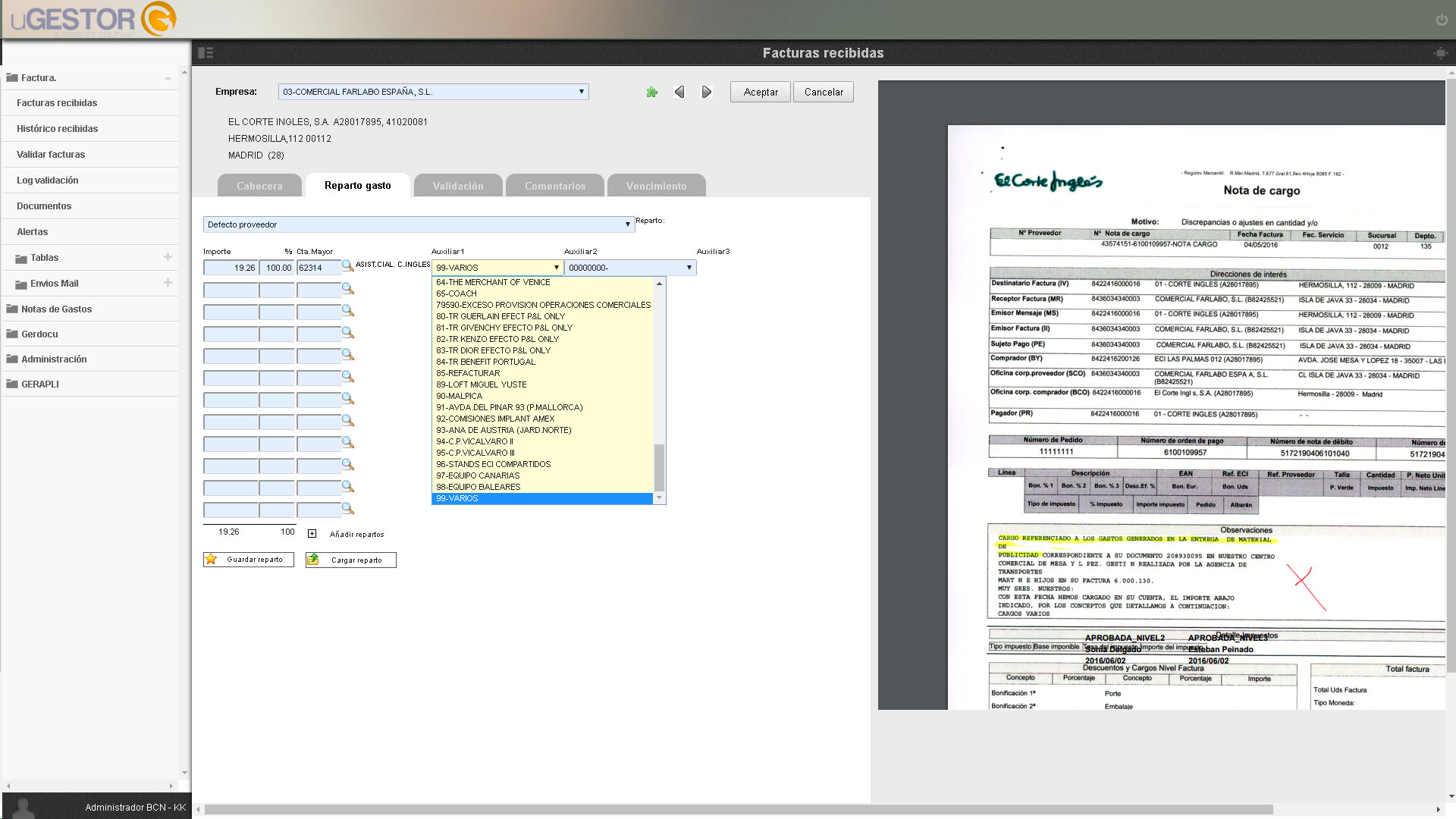The width and height of the screenshot is (1456, 819).
Task: Click the power icon in top bar
Action: point(1442,20)
